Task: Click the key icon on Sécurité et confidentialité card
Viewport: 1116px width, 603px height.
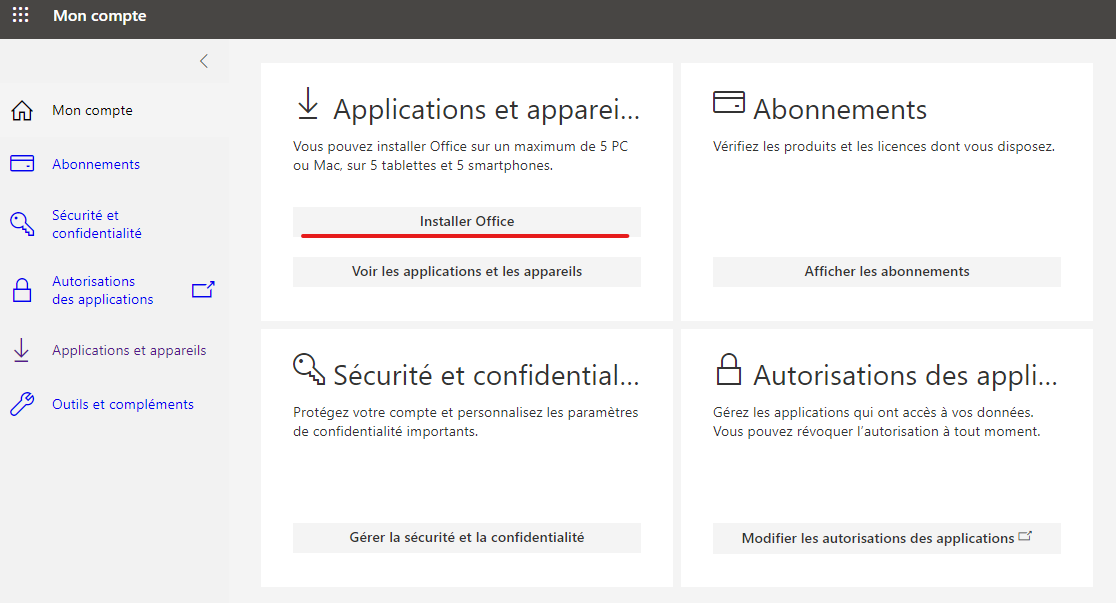Action: coord(309,369)
